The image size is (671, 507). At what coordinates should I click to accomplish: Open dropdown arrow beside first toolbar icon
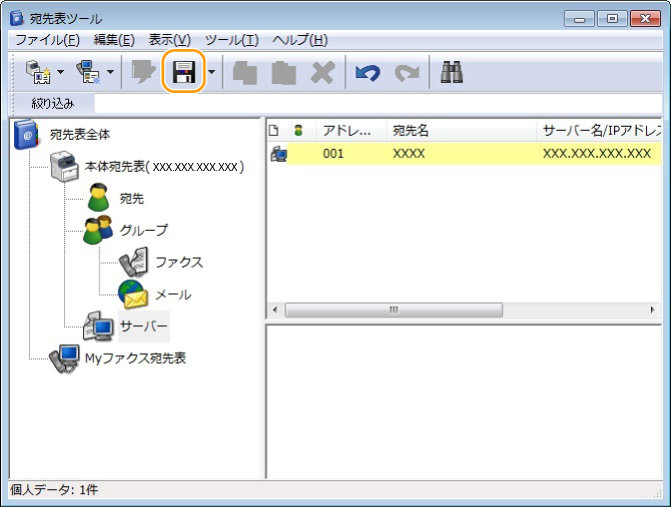point(60,73)
